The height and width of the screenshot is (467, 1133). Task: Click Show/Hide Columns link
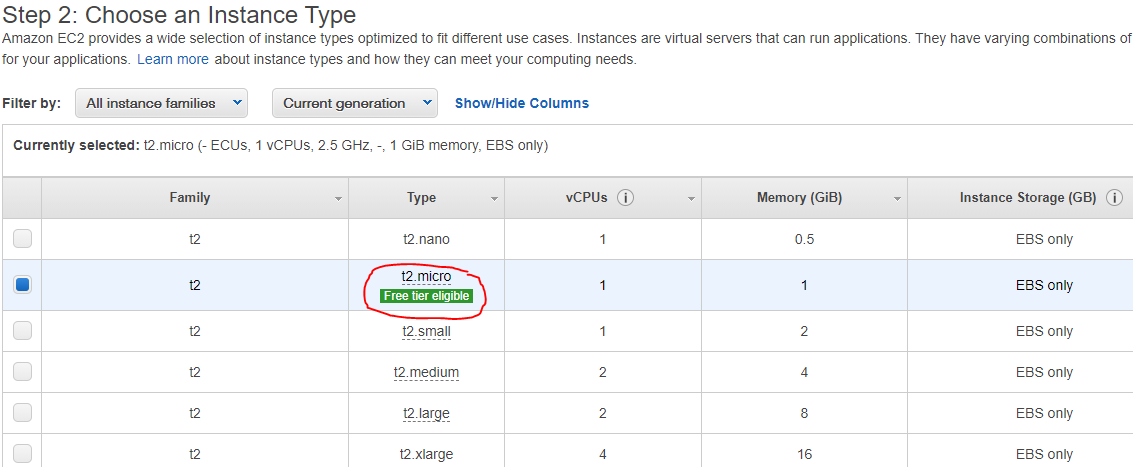522,103
